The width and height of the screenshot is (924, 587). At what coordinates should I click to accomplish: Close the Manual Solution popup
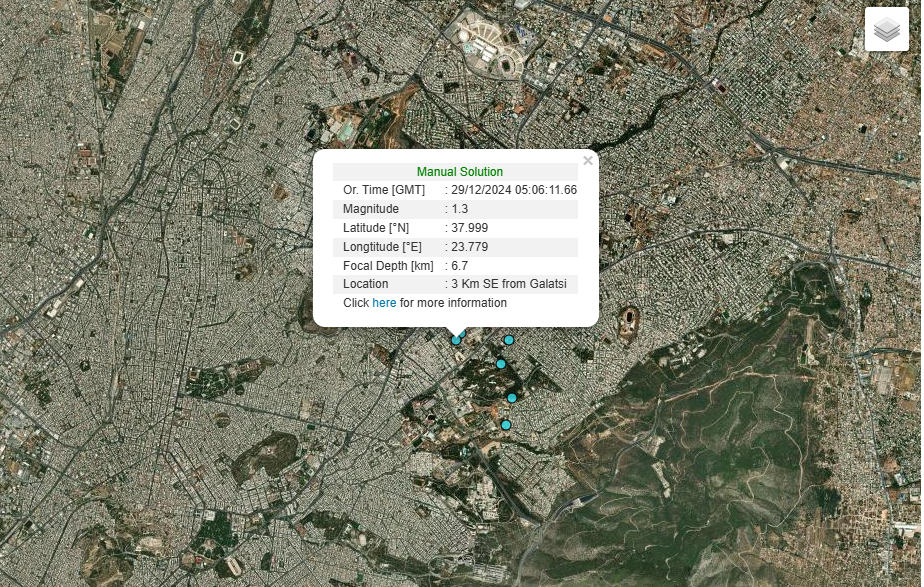pyautogui.click(x=588, y=161)
